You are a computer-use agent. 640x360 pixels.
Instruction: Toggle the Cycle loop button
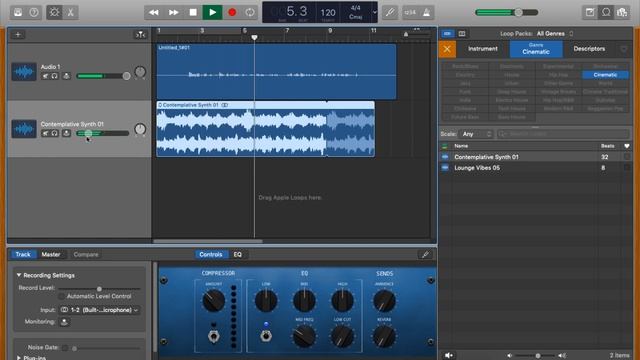pyautogui.click(x=250, y=12)
